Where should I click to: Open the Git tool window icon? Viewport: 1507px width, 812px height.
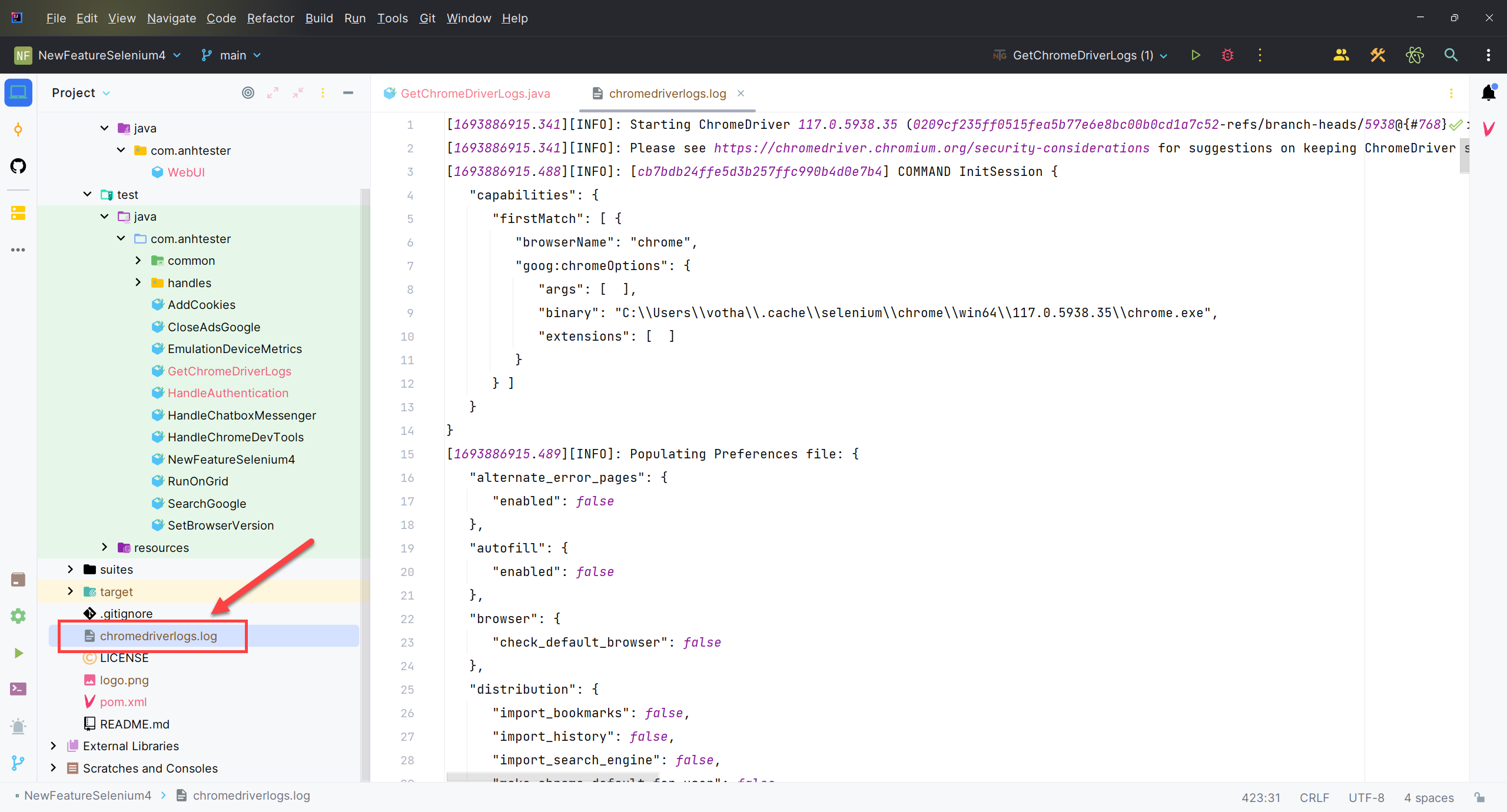coord(18,763)
